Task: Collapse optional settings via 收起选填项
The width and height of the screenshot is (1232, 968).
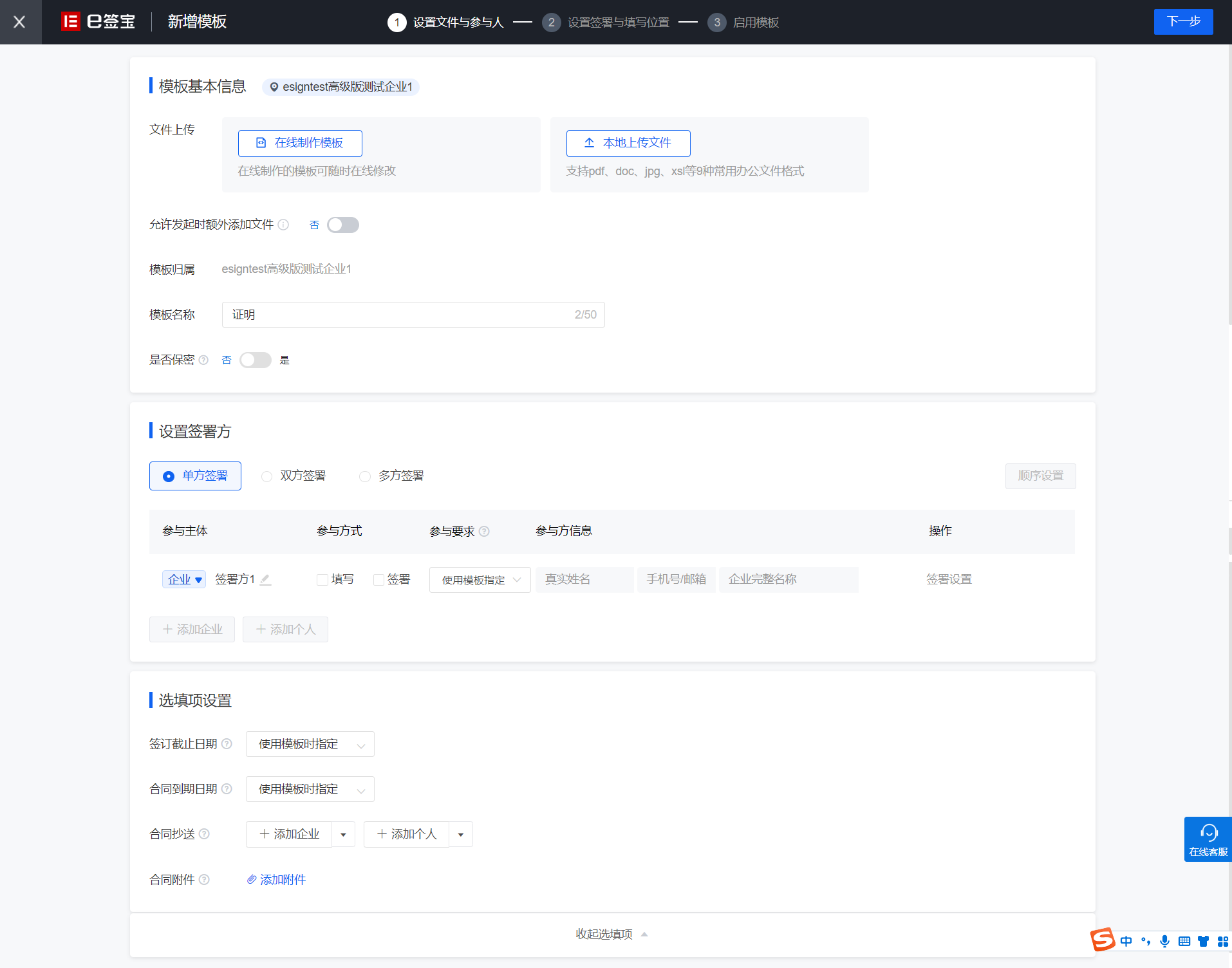Action: coord(611,934)
